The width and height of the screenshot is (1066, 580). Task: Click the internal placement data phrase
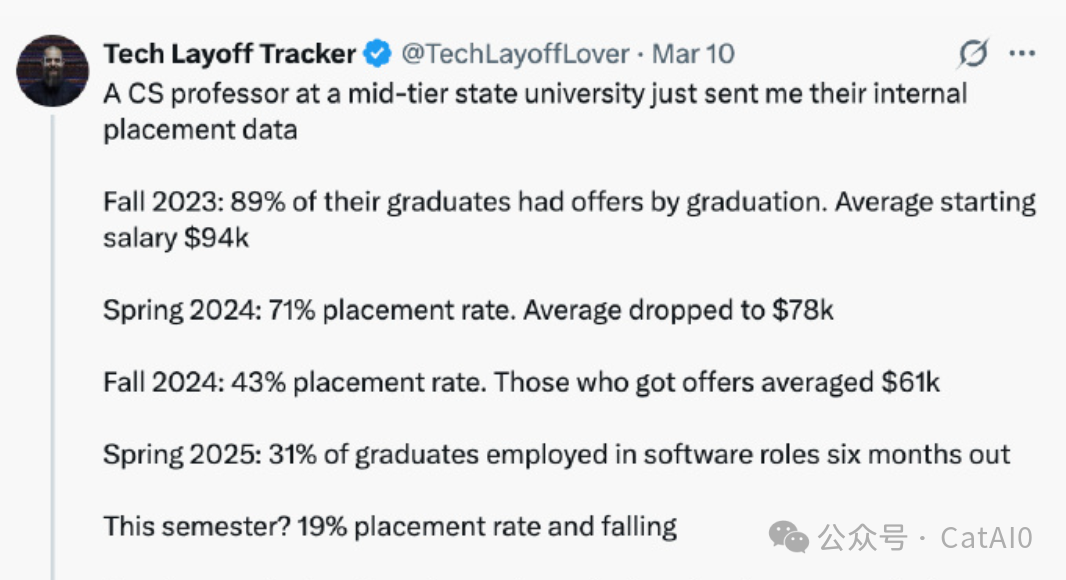(200, 129)
